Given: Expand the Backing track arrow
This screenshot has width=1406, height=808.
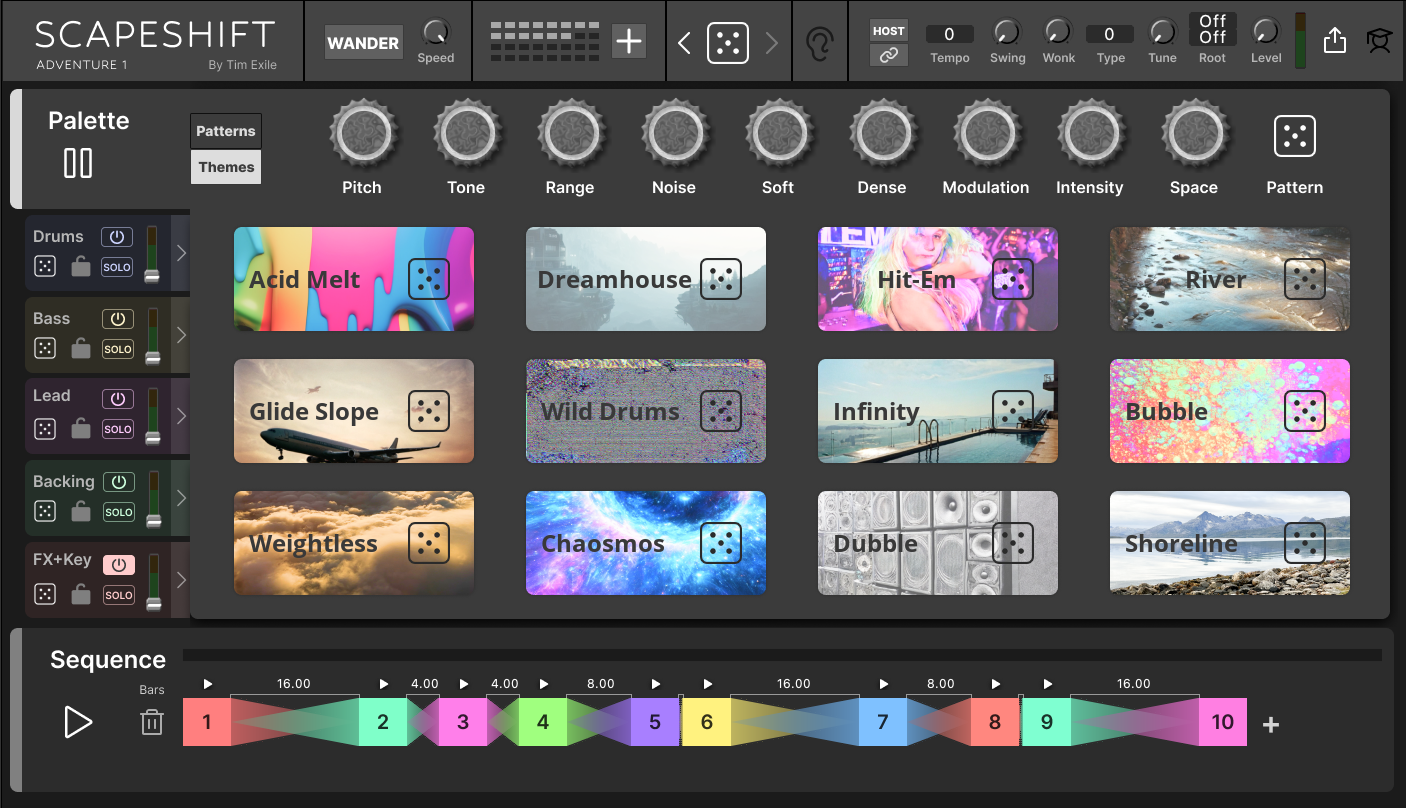Looking at the screenshot, I should pyautogui.click(x=181, y=498).
